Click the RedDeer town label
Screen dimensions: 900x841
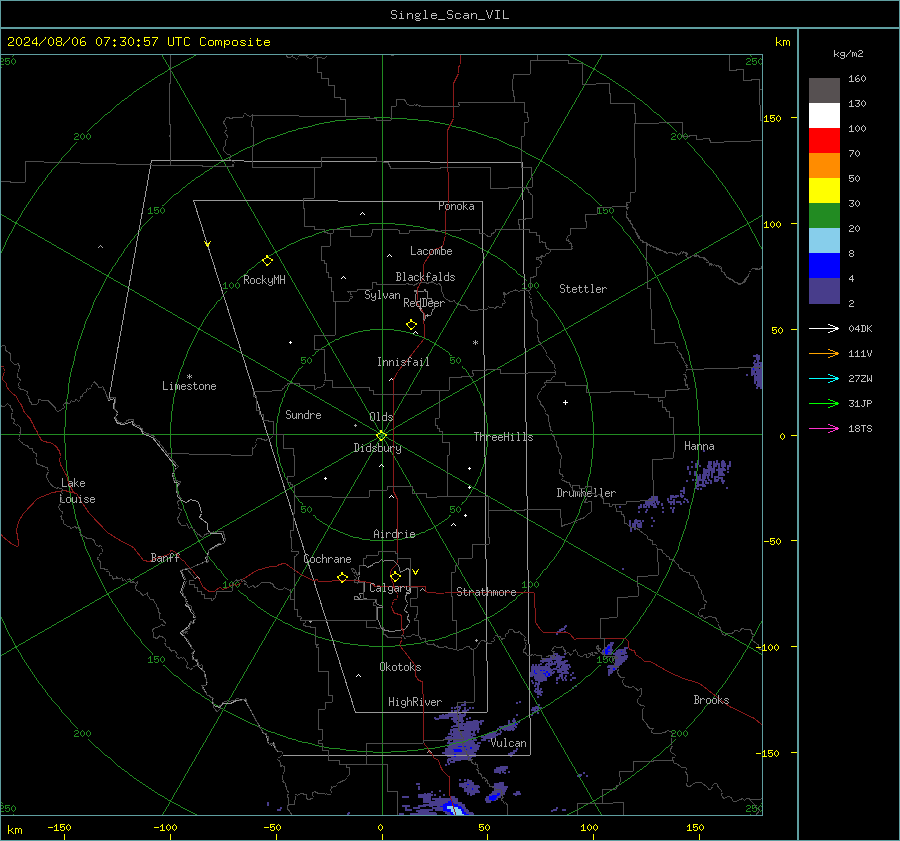(424, 303)
